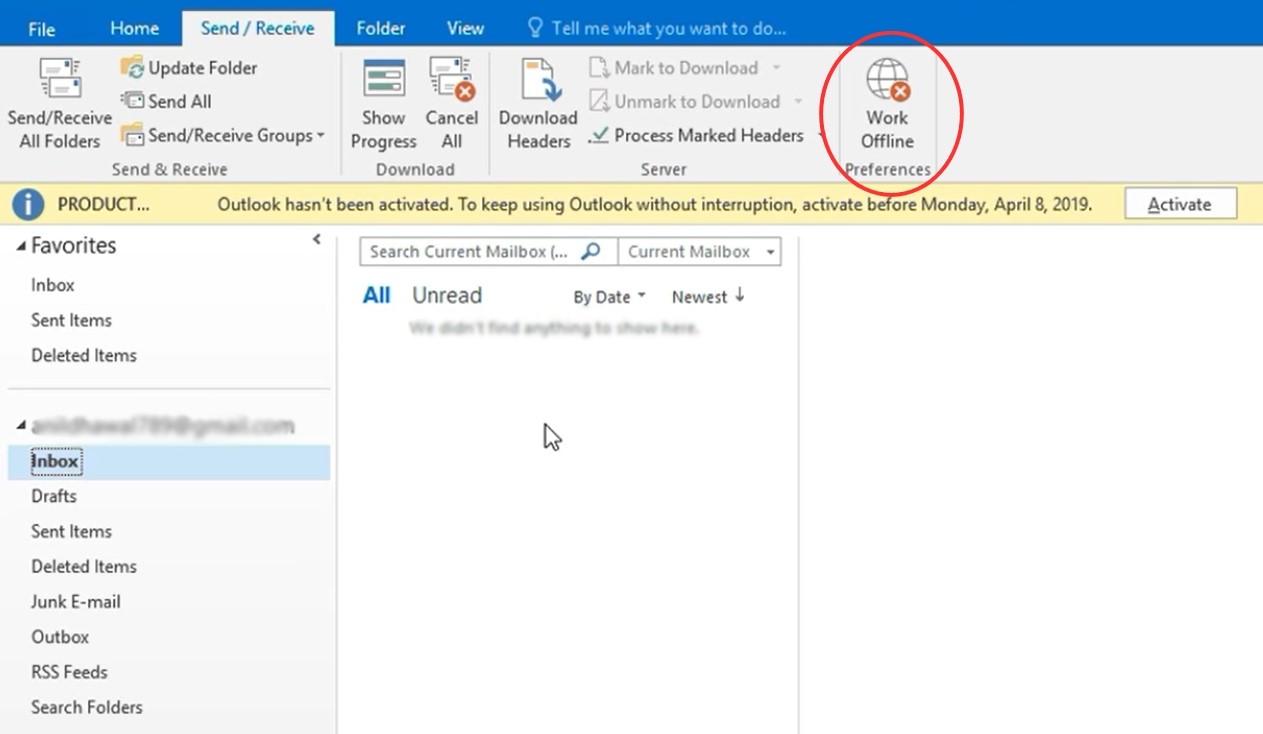
Task: Open Send/Receive Groups dropdown
Action: click(x=223, y=135)
